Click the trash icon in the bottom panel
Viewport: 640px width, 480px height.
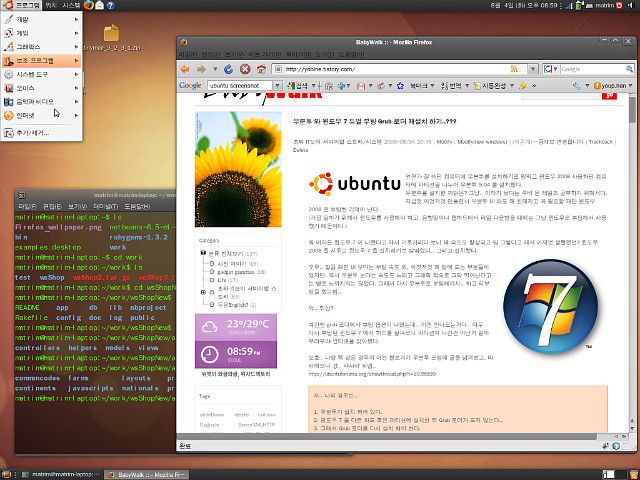pyautogui.click(x=632, y=474)
